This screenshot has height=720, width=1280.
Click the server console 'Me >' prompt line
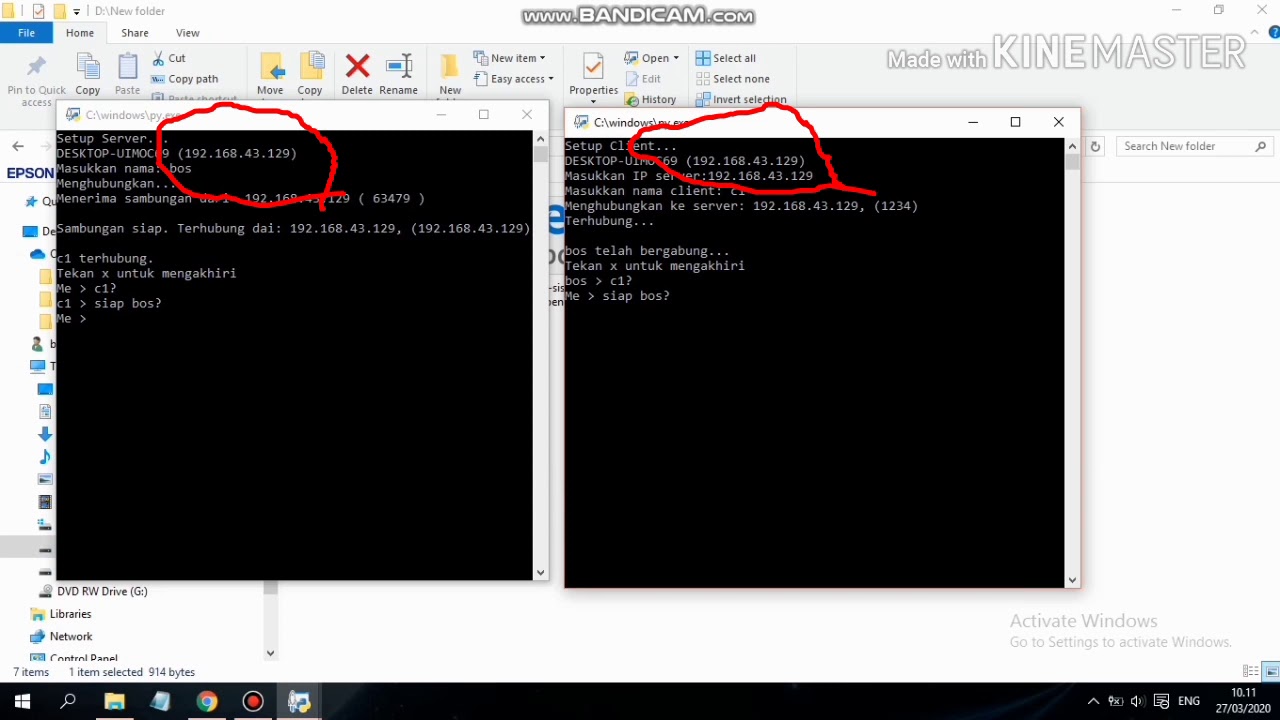[72, 318]
